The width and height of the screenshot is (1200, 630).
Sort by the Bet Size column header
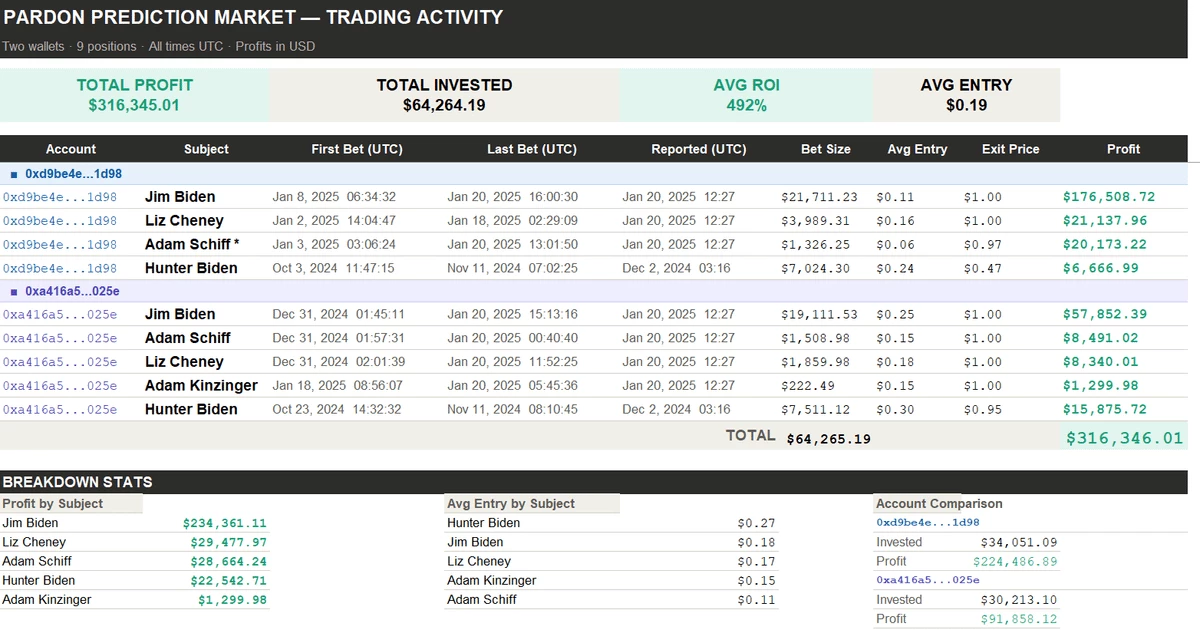(x=825, y=149)
